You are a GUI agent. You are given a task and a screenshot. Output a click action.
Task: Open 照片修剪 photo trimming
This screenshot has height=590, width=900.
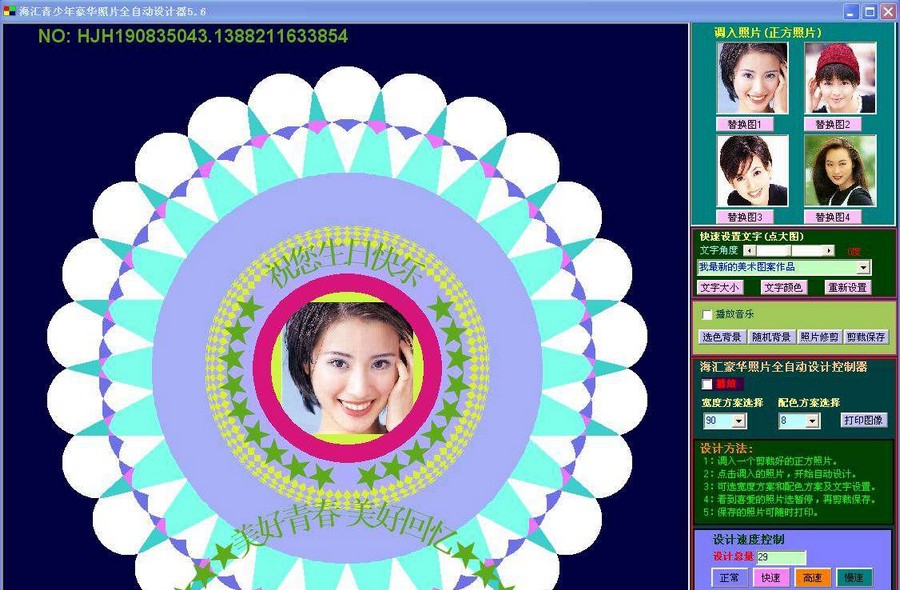tap(819, 337)
